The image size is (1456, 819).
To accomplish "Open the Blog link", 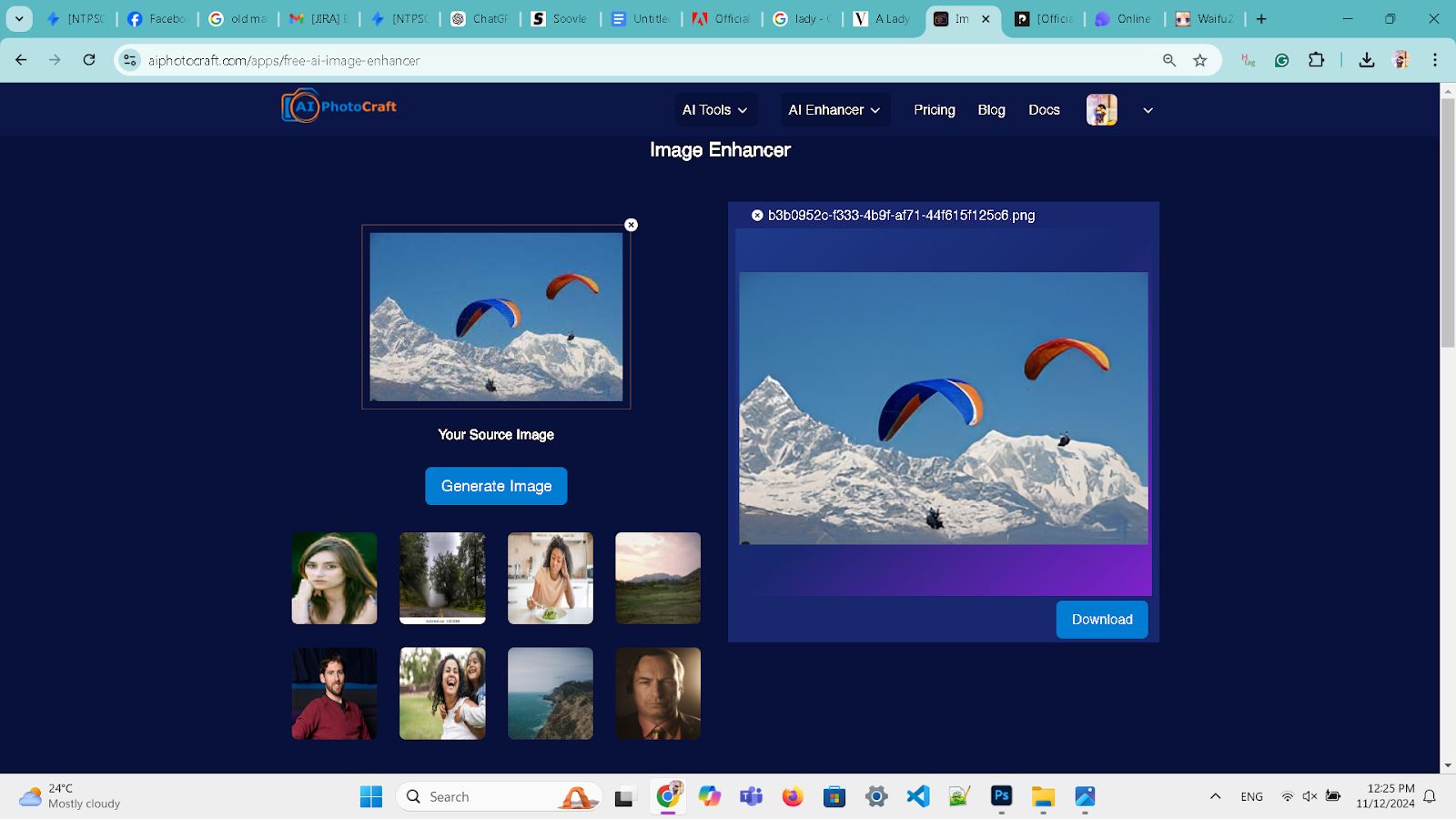I will pos(991,110).
